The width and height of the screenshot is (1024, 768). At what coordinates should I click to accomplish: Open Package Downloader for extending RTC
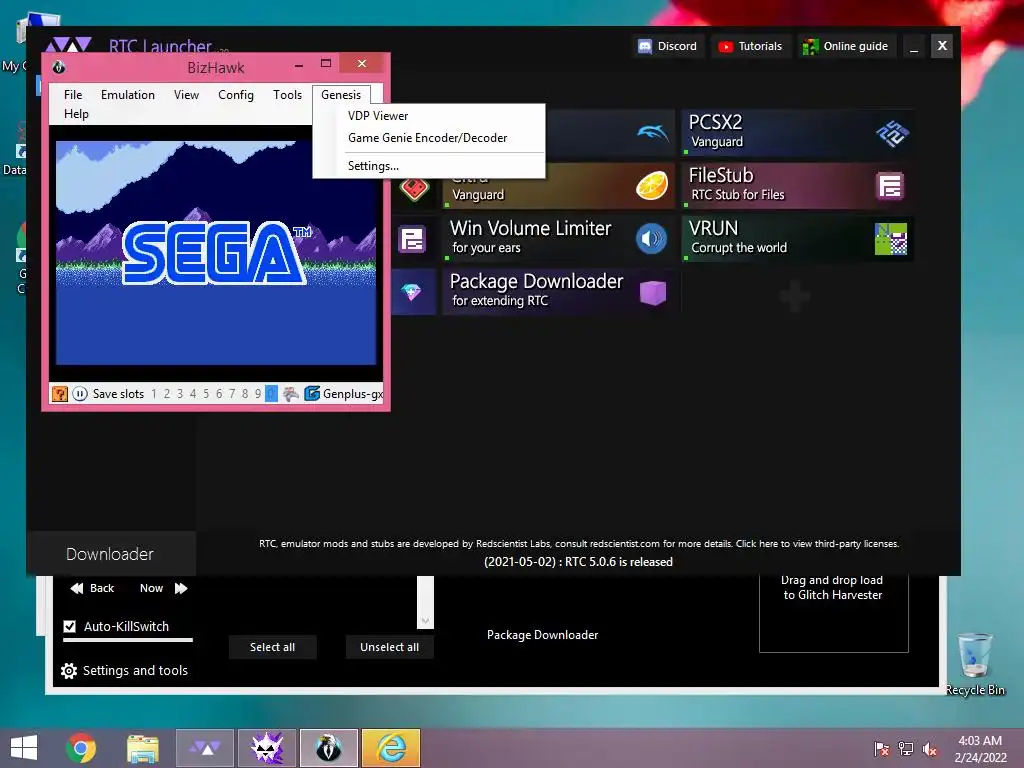coord(558,291)
